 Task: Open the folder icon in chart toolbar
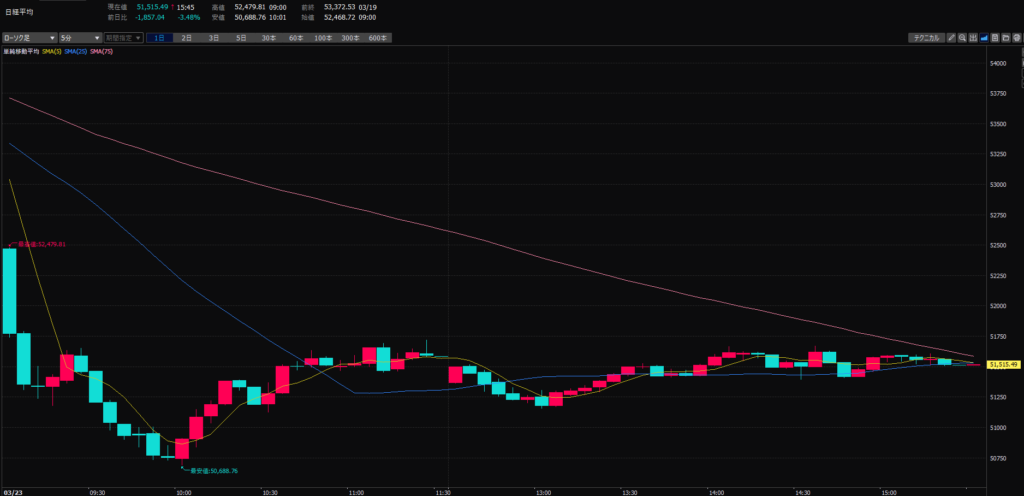1007,38
